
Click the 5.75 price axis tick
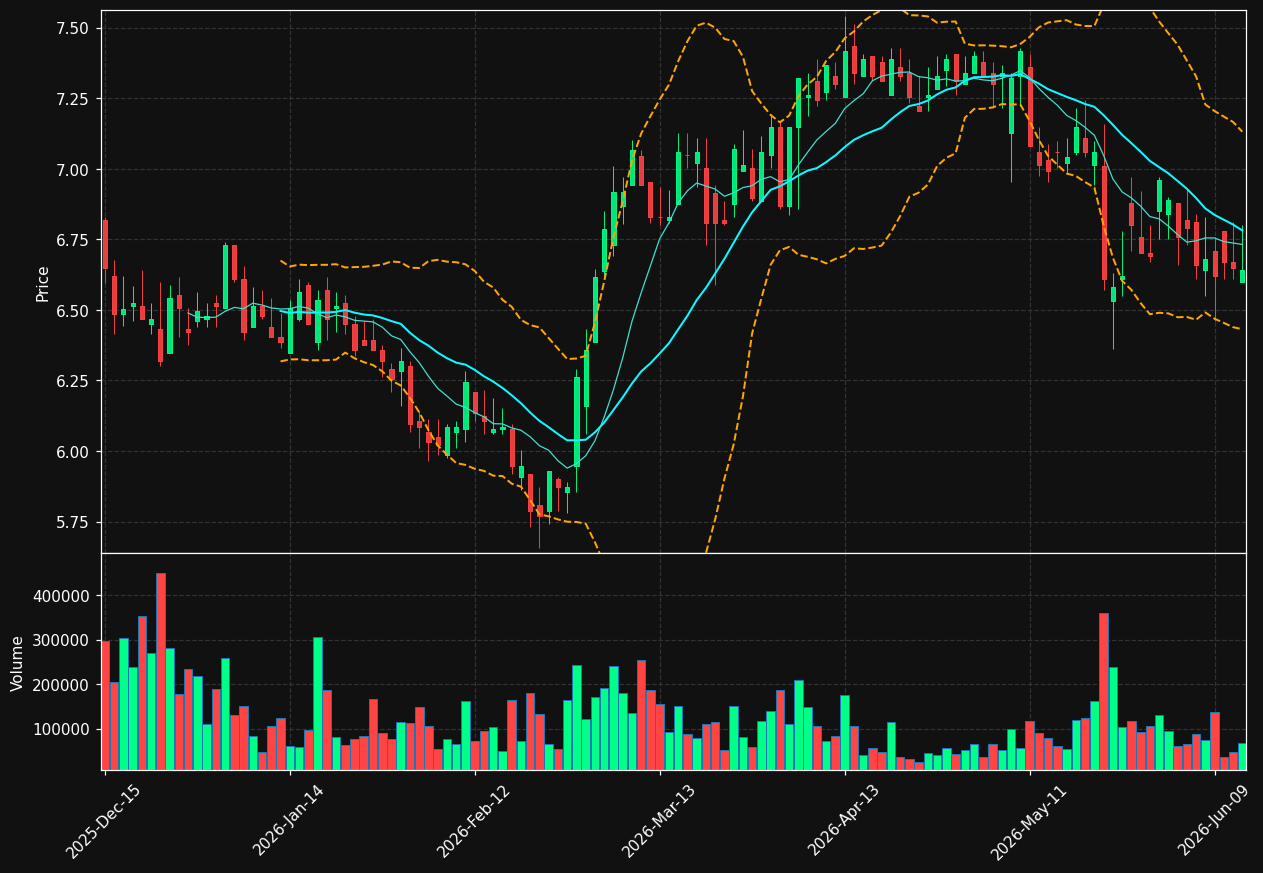pyautogui.click(x=73, y=522)
